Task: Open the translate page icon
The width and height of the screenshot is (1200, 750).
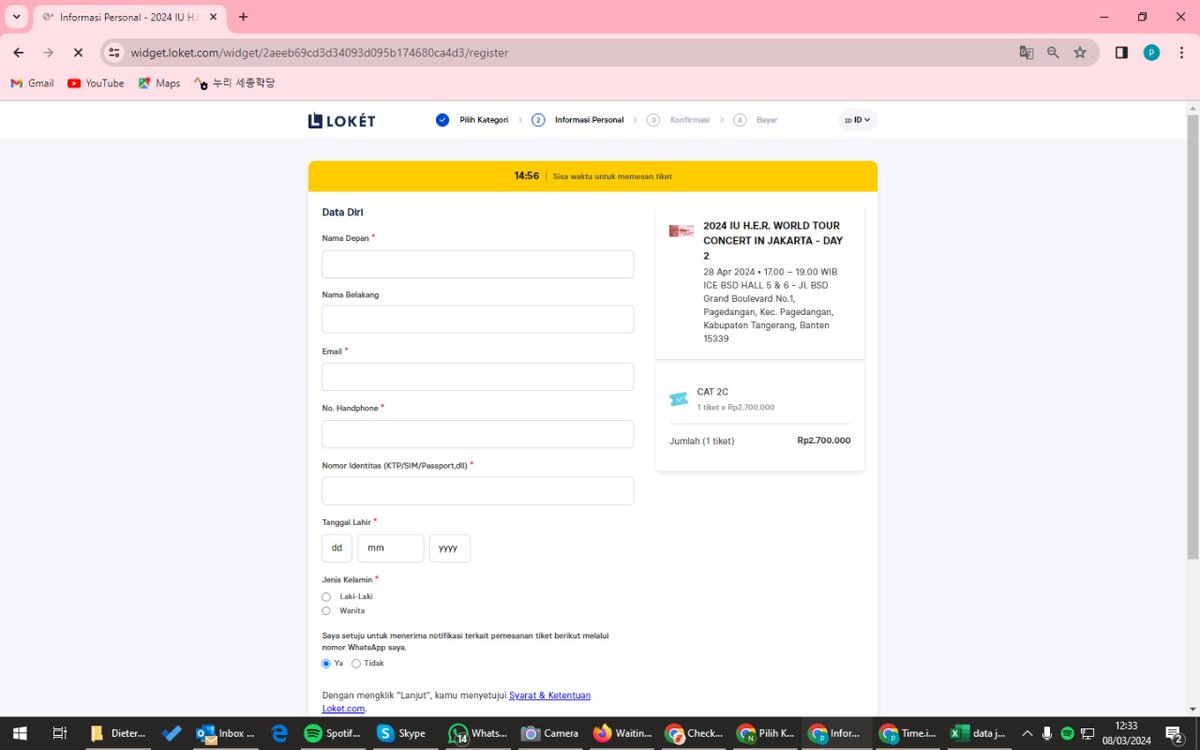Action: click(x=1026, y=53)
